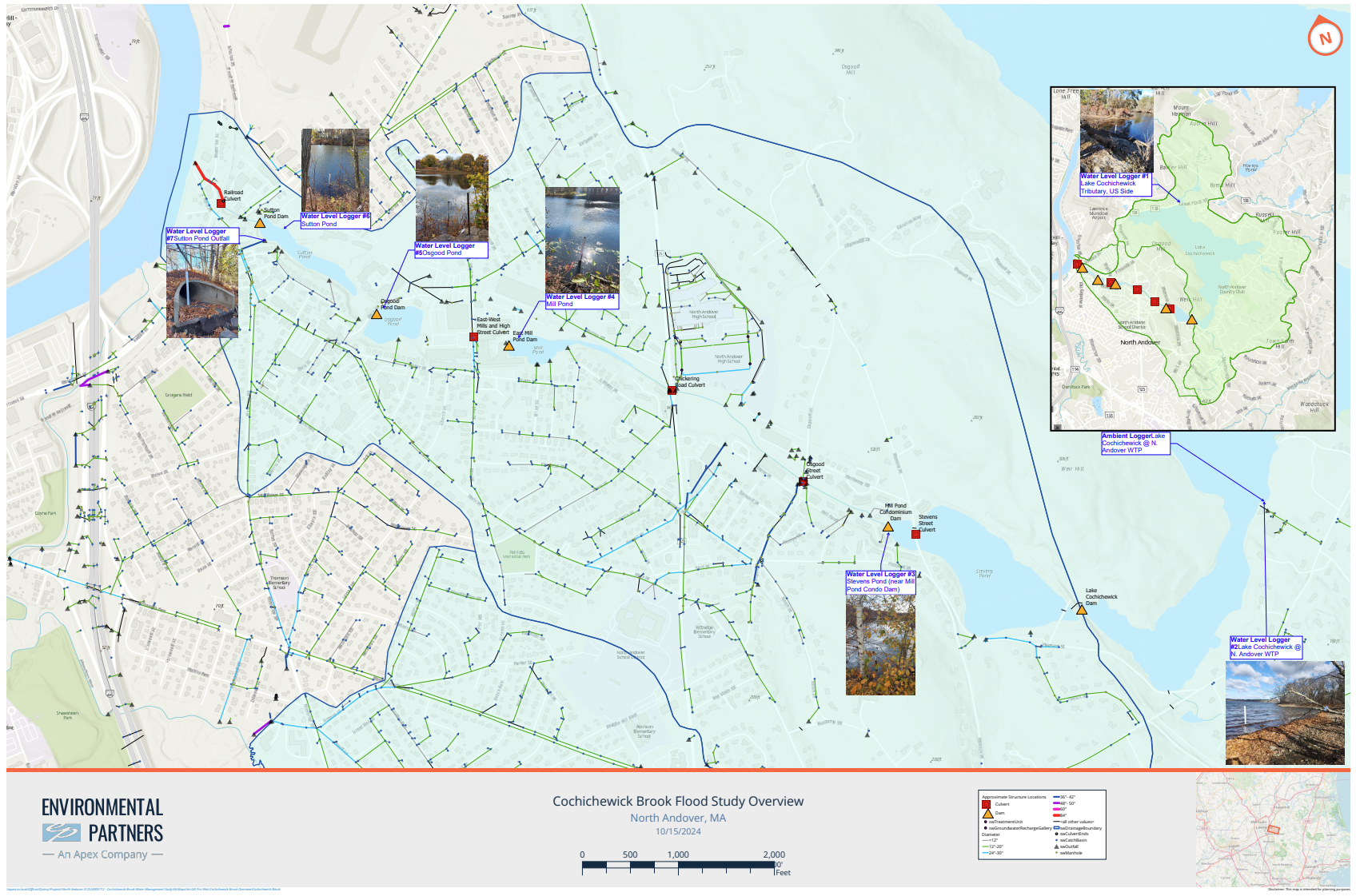The width and height of the screenshot is (1356, 896).
Task: Click the East Mill Pond Dam triangle
Action: pos(509,347)
